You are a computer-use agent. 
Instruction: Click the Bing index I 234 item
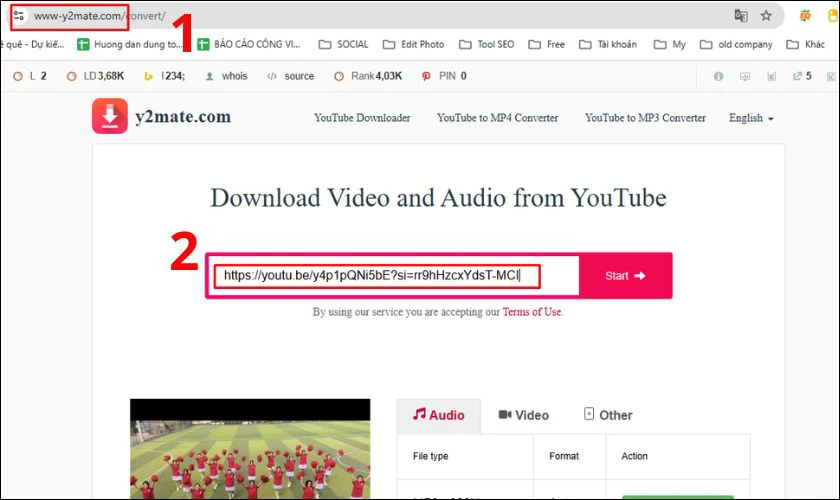(164, 76)
